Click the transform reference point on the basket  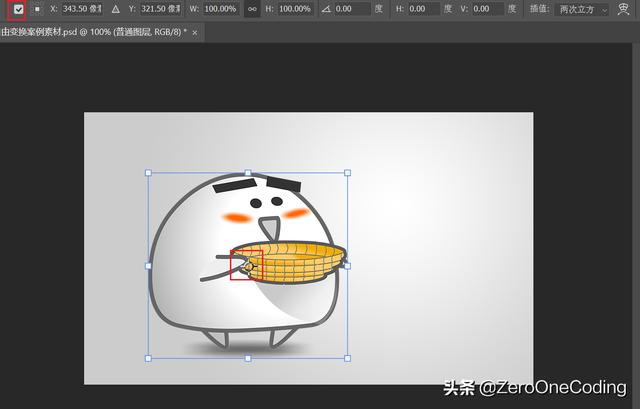click(x=247, y=266)
